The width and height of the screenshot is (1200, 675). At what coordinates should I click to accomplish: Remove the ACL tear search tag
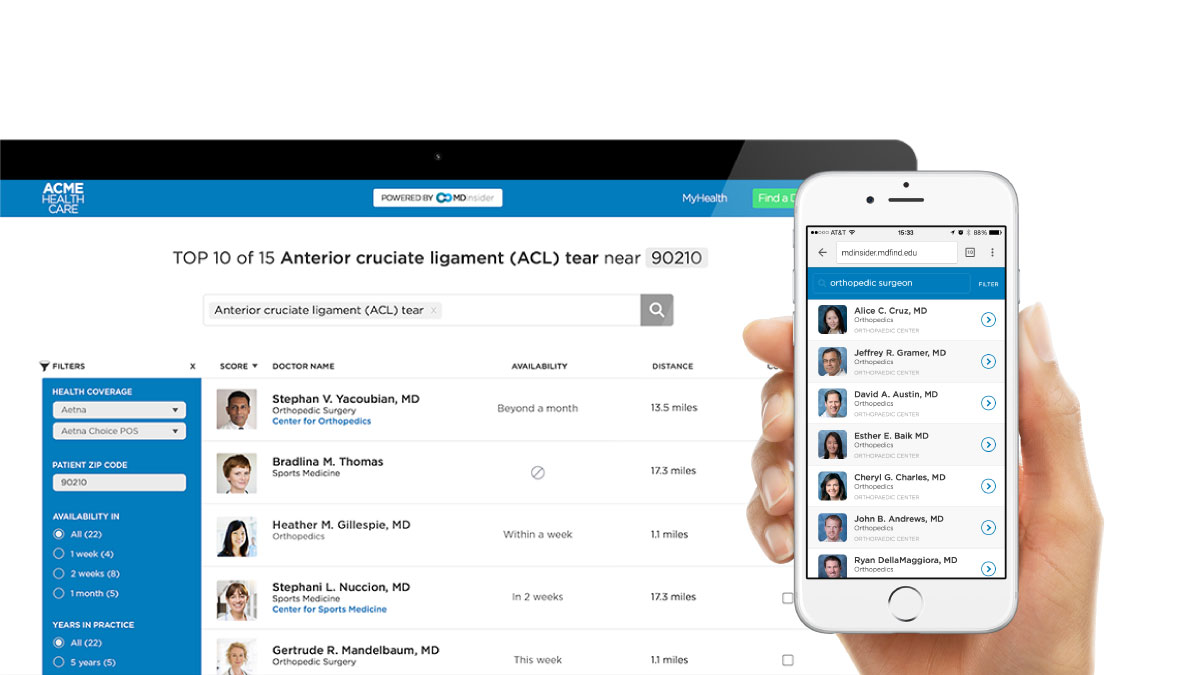coord(433,311)
